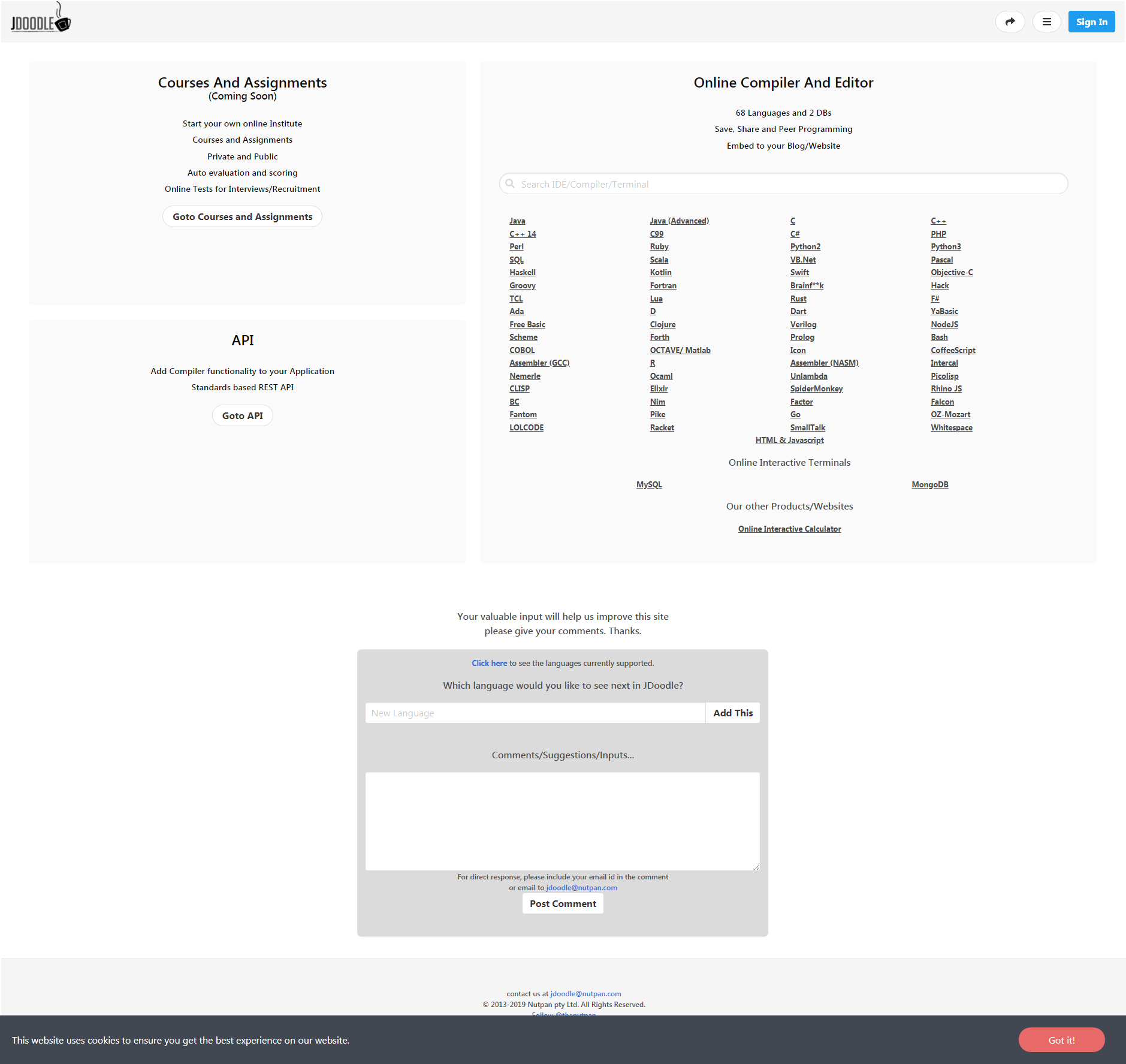Screen dimensions: 1126x1064
Task: Open the Objective-C link
Action: [x=951, y=273]
